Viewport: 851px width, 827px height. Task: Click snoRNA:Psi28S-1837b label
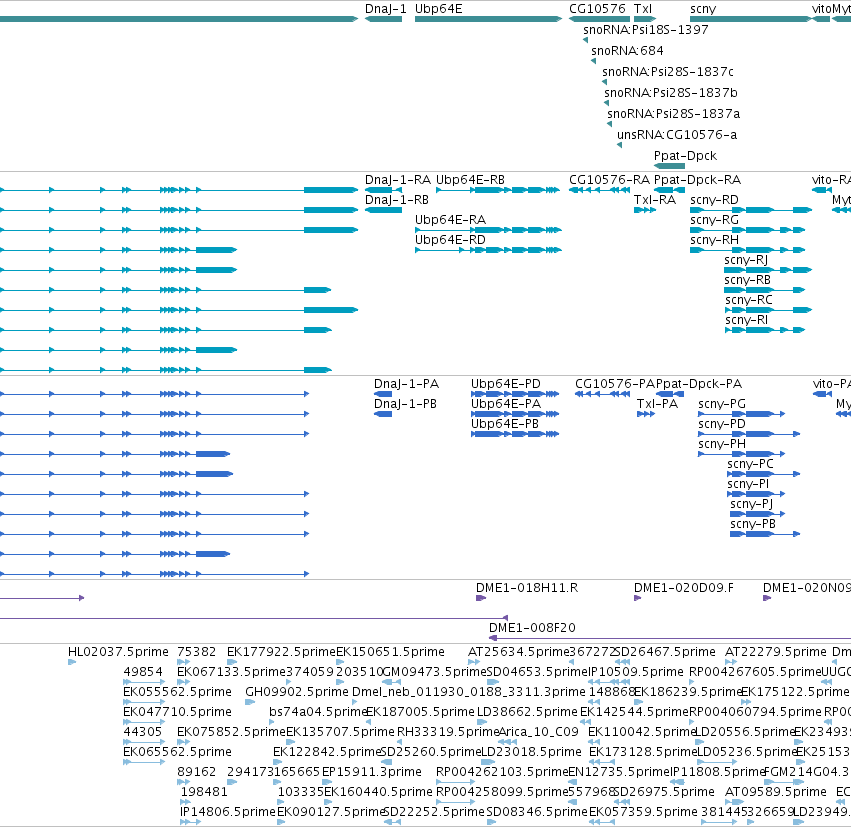pos(671,93)
